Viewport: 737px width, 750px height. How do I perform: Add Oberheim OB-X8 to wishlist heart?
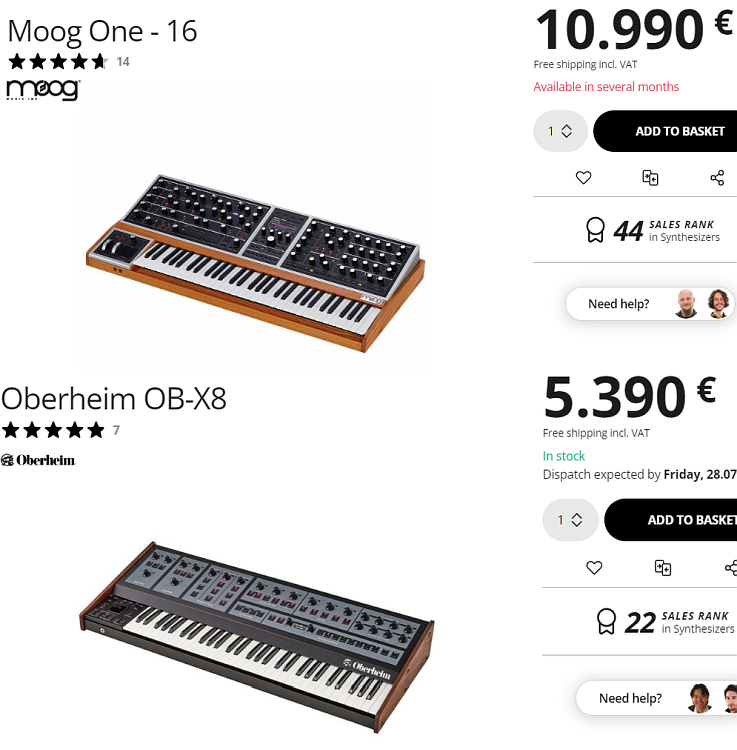[x=594, y=568]
